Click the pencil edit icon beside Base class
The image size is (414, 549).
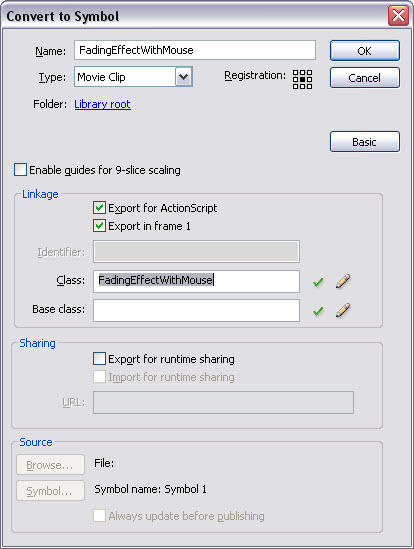coord(343,310)
